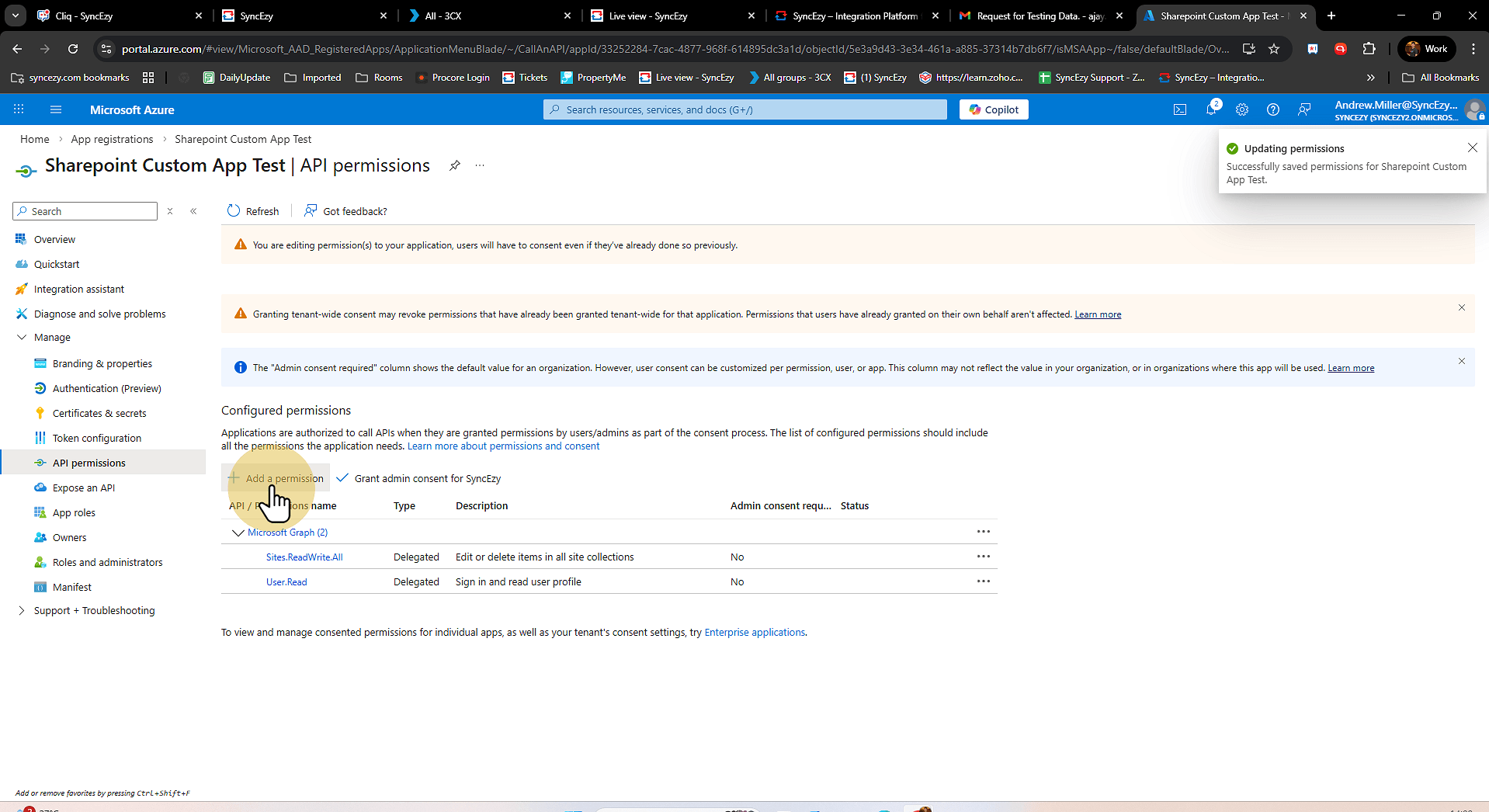Go to Expose an API page
Viewport: 1489px width, 812px height.
[84, 488]
